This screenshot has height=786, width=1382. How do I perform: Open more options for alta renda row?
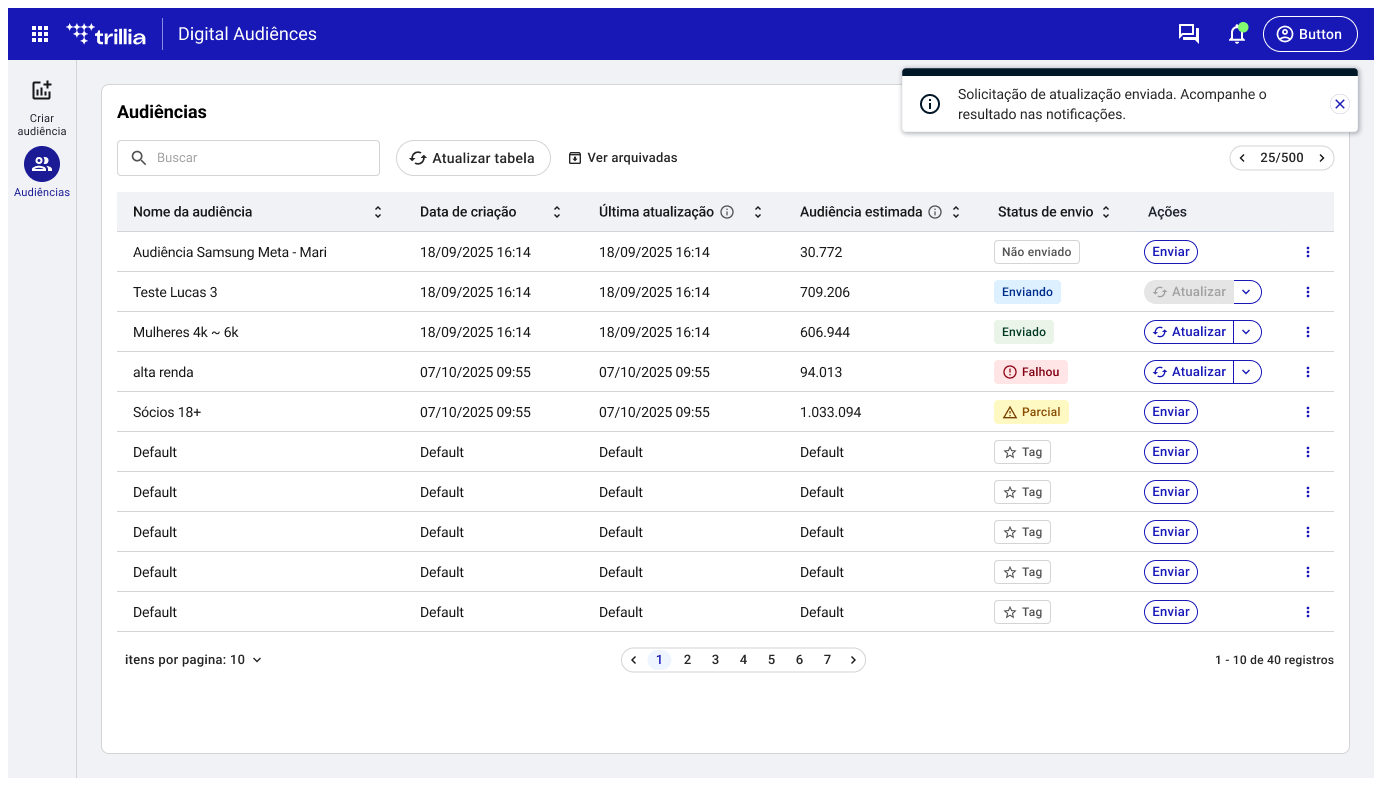pyautogui.click(x=1308, y=372)
